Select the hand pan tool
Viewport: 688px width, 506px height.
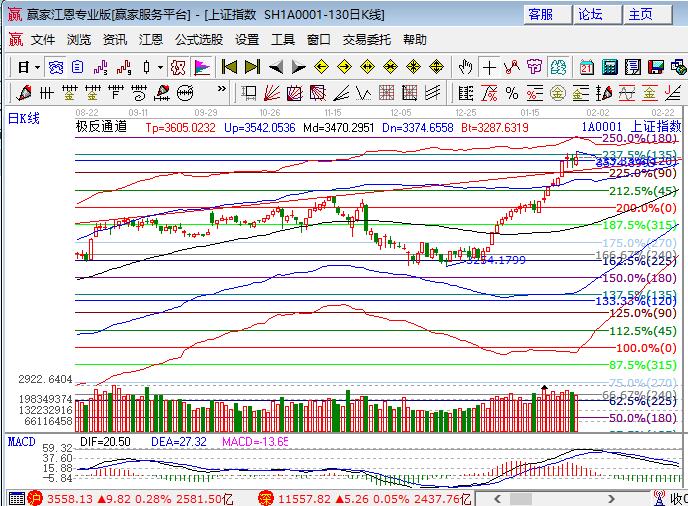465,67
